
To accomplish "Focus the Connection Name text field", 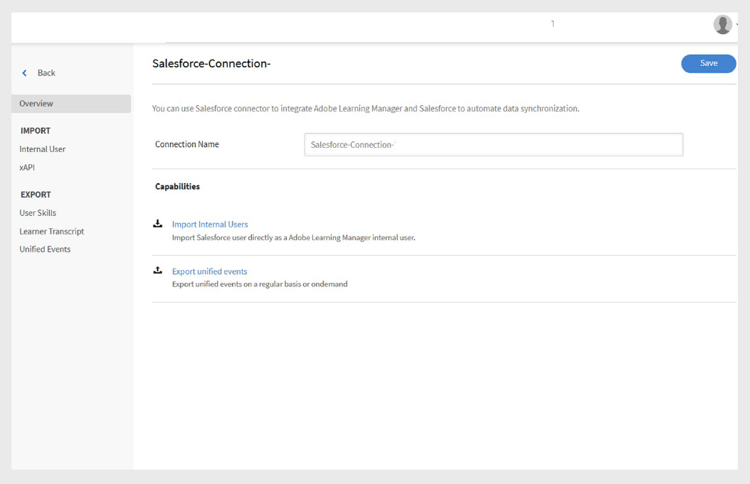I will [494, 144].
